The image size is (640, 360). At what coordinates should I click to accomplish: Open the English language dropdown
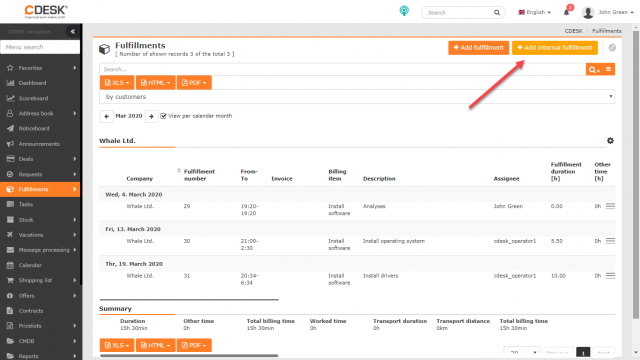point(534,12)
